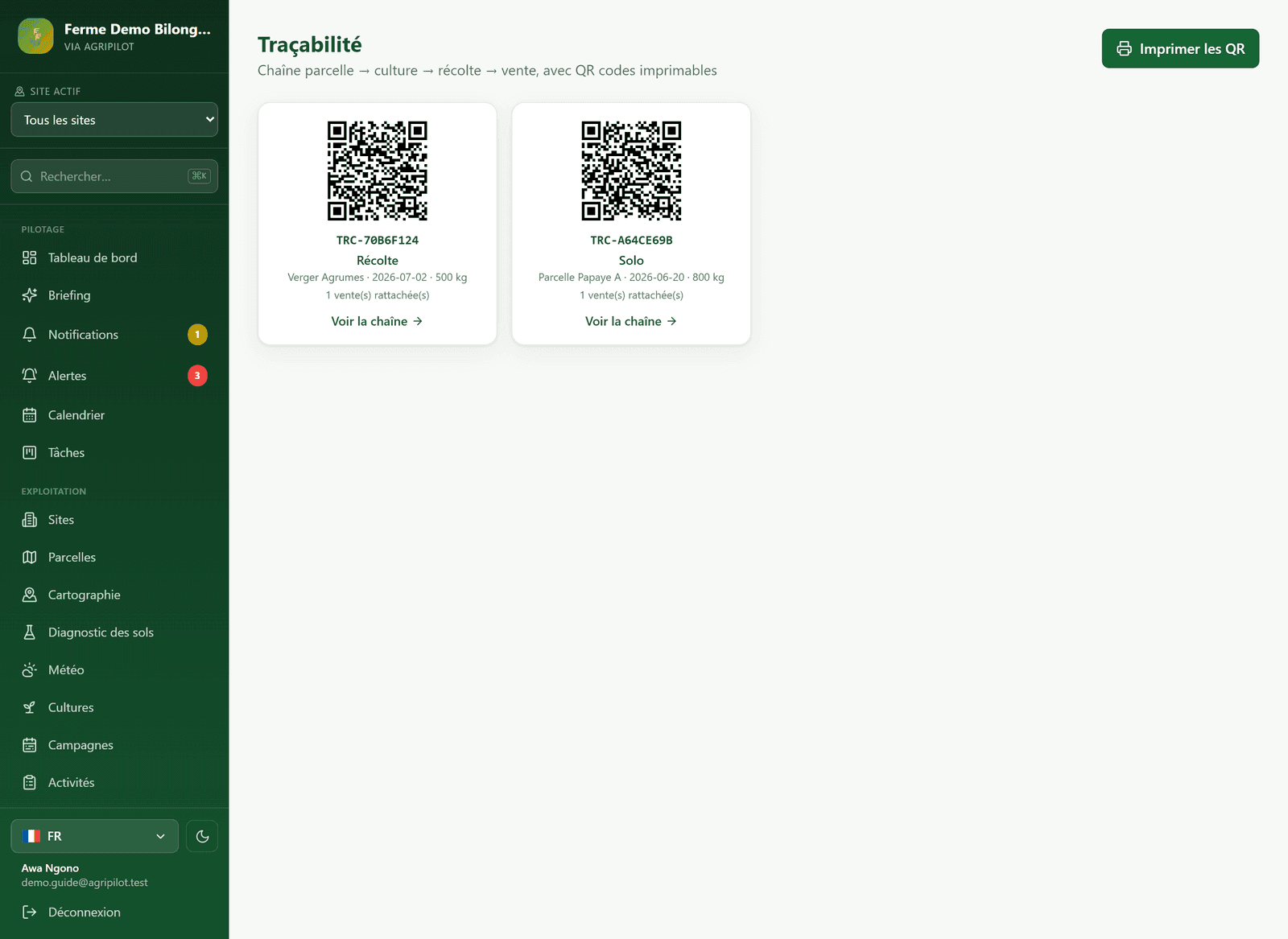Click the Site actif user-pin icon
This screenshot has height=939, width=1288.
[19, 92]
